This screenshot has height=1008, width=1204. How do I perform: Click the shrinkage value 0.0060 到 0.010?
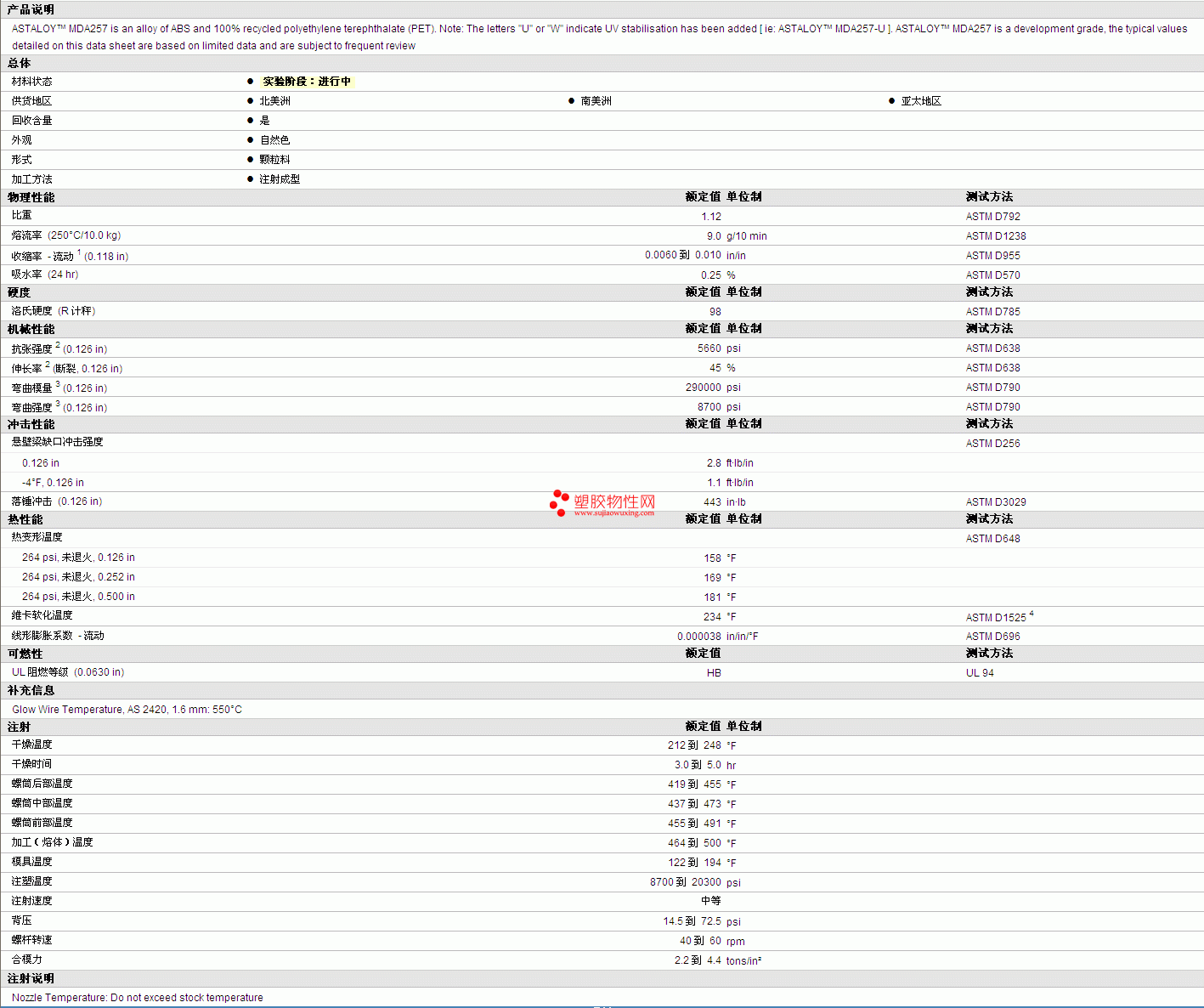coord(682,255)
